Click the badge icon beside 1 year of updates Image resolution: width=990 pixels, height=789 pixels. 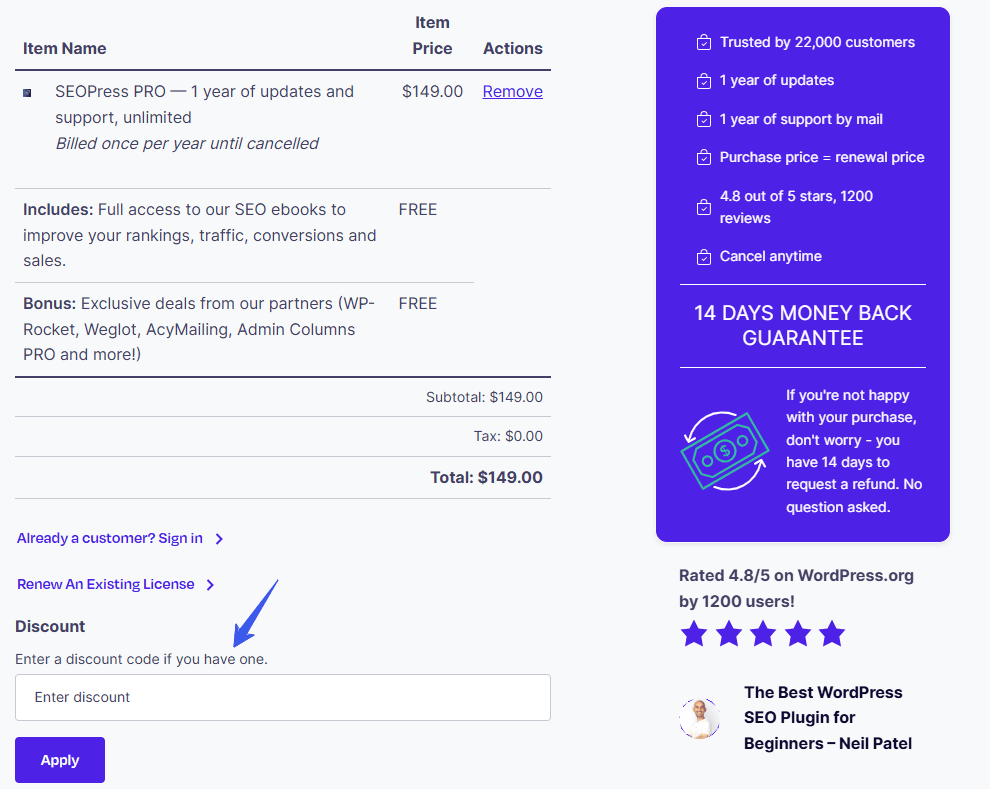[704, 80]
